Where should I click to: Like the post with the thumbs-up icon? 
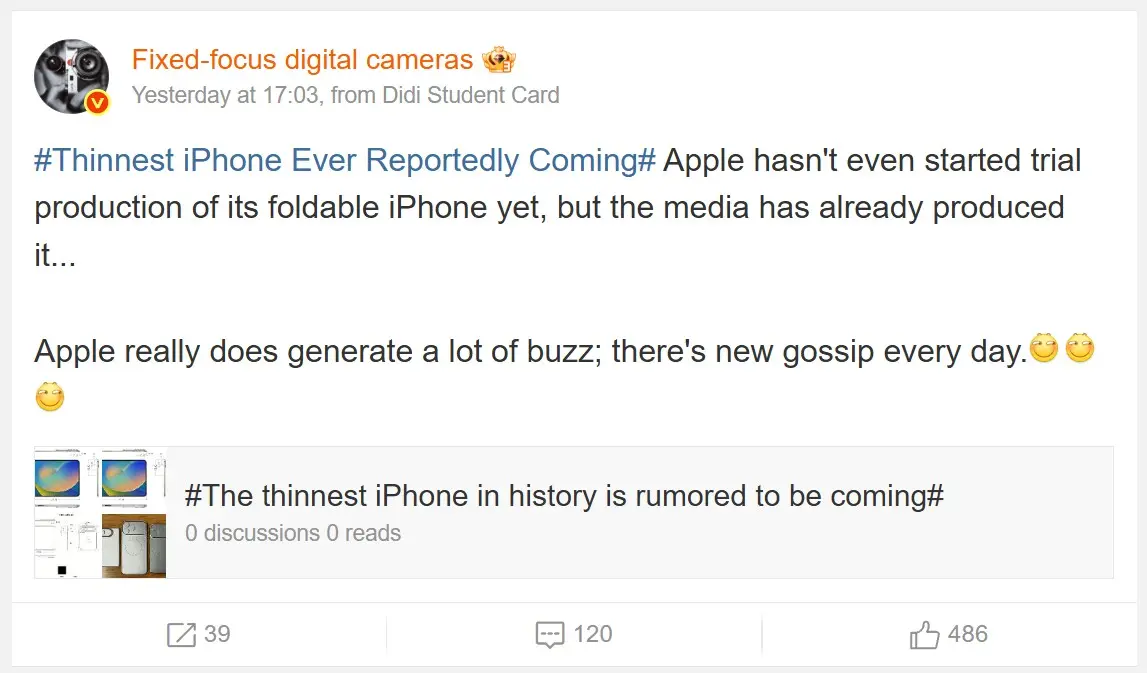click(924, 635)
